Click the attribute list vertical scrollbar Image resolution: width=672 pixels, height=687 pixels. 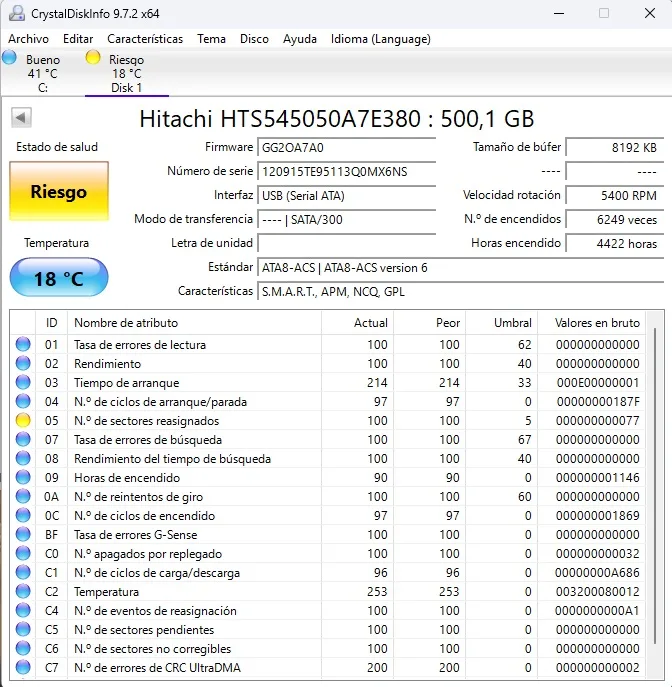(x=655, y=485)
